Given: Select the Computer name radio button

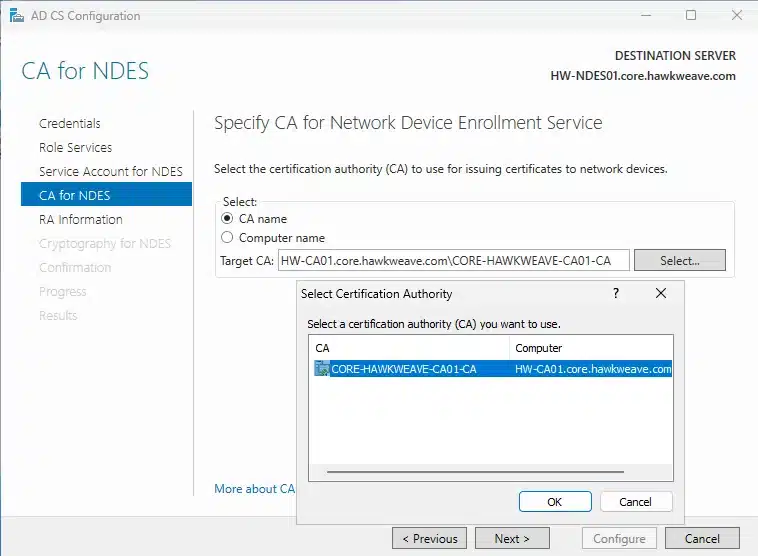Looking at the screenshot, I should point(227,238).
